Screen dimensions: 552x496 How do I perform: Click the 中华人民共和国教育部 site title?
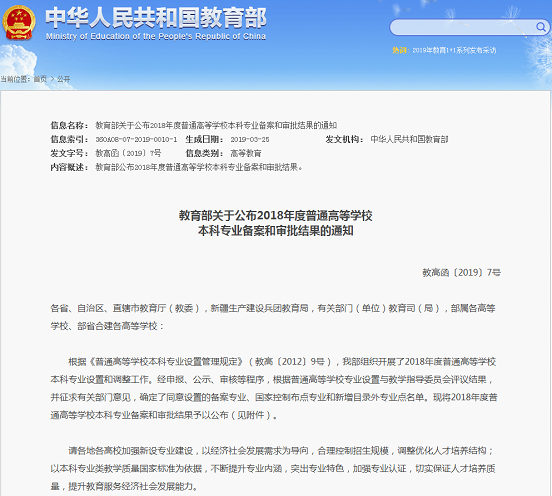coord(156,18)
